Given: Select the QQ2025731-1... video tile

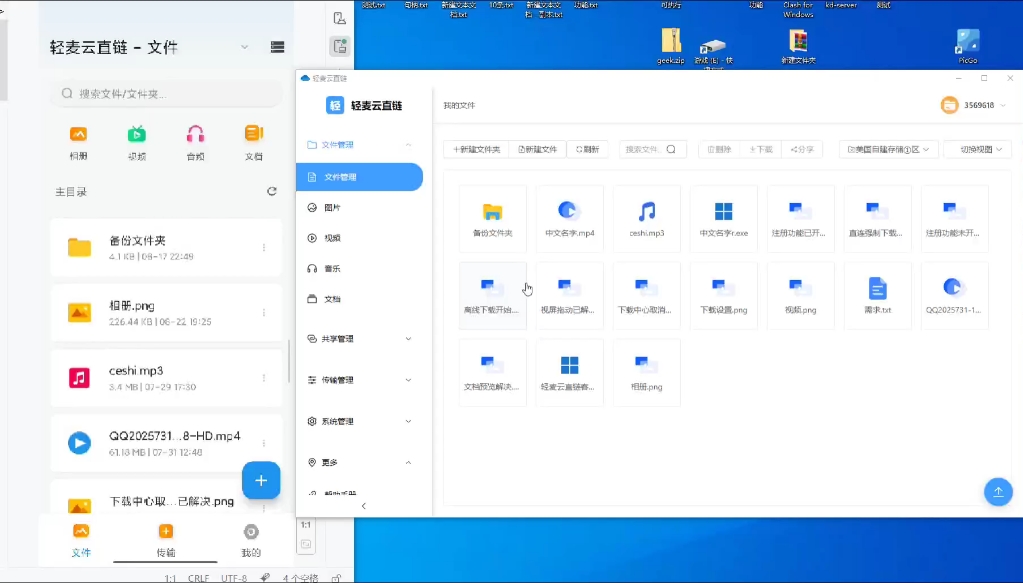Looking at the screenshot, I should [954, 295].
